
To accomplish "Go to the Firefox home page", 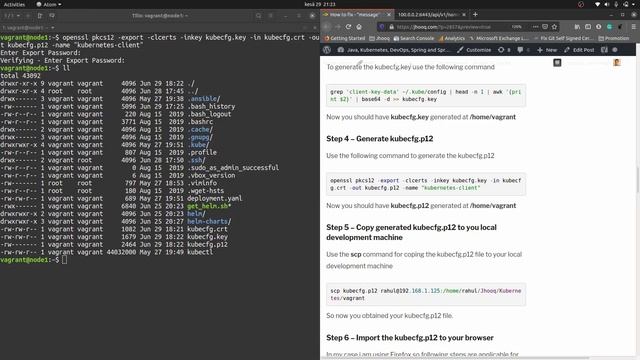I will click(x=359, y=27).
